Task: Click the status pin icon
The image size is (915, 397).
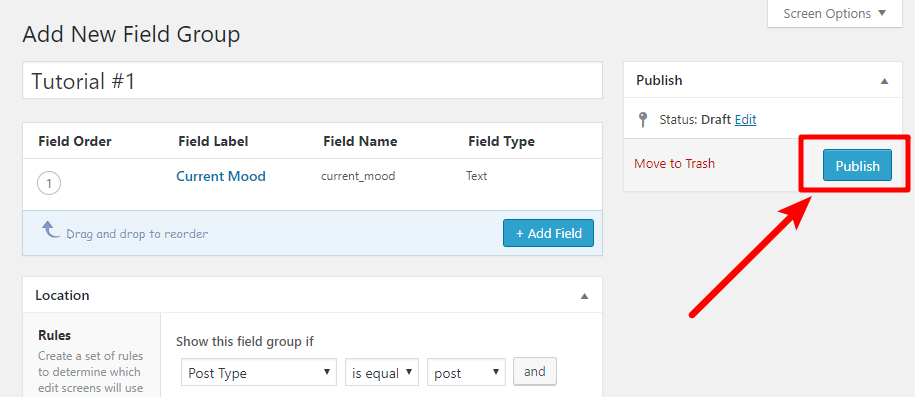Action: 643,120
